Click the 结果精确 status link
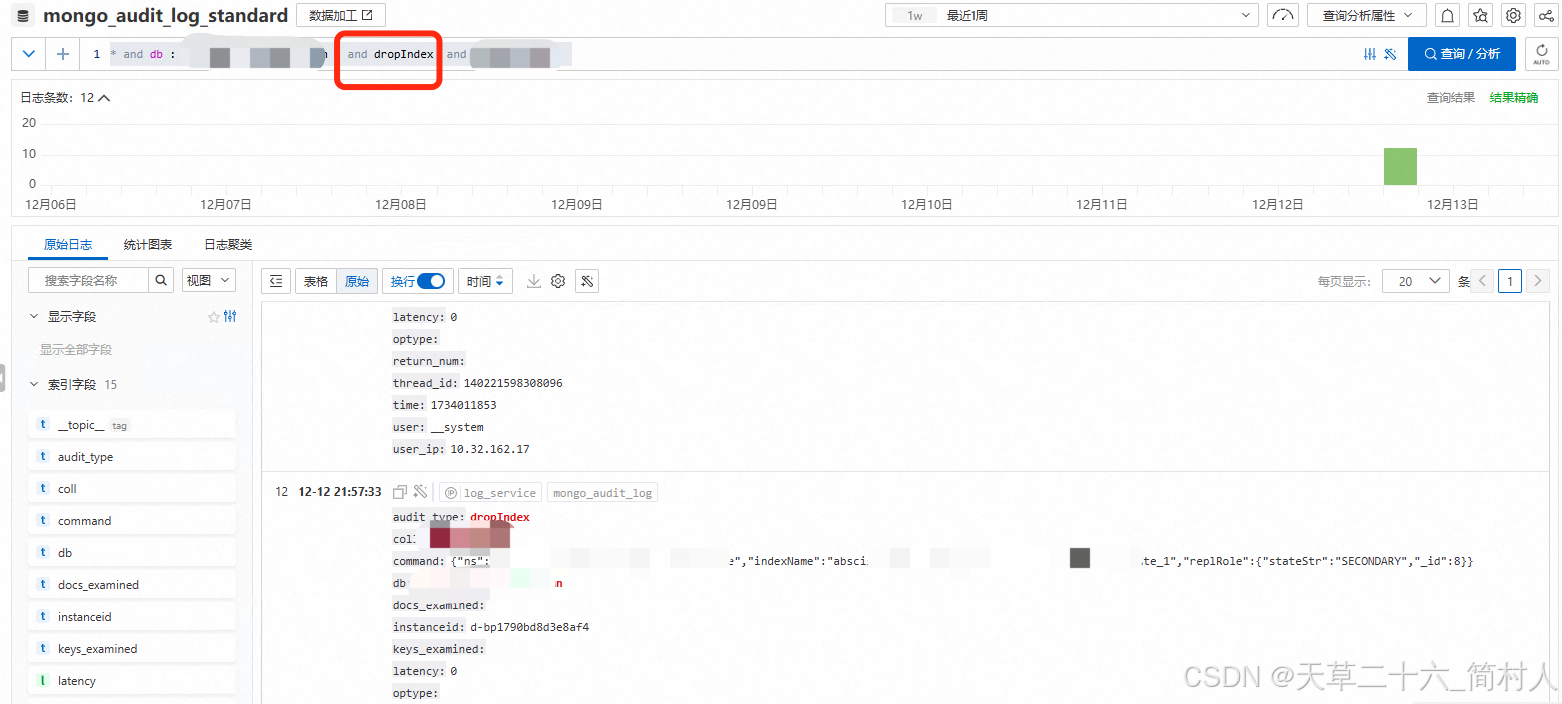The width and height of the screenshot is (1562, 704). coord(1514,98)
